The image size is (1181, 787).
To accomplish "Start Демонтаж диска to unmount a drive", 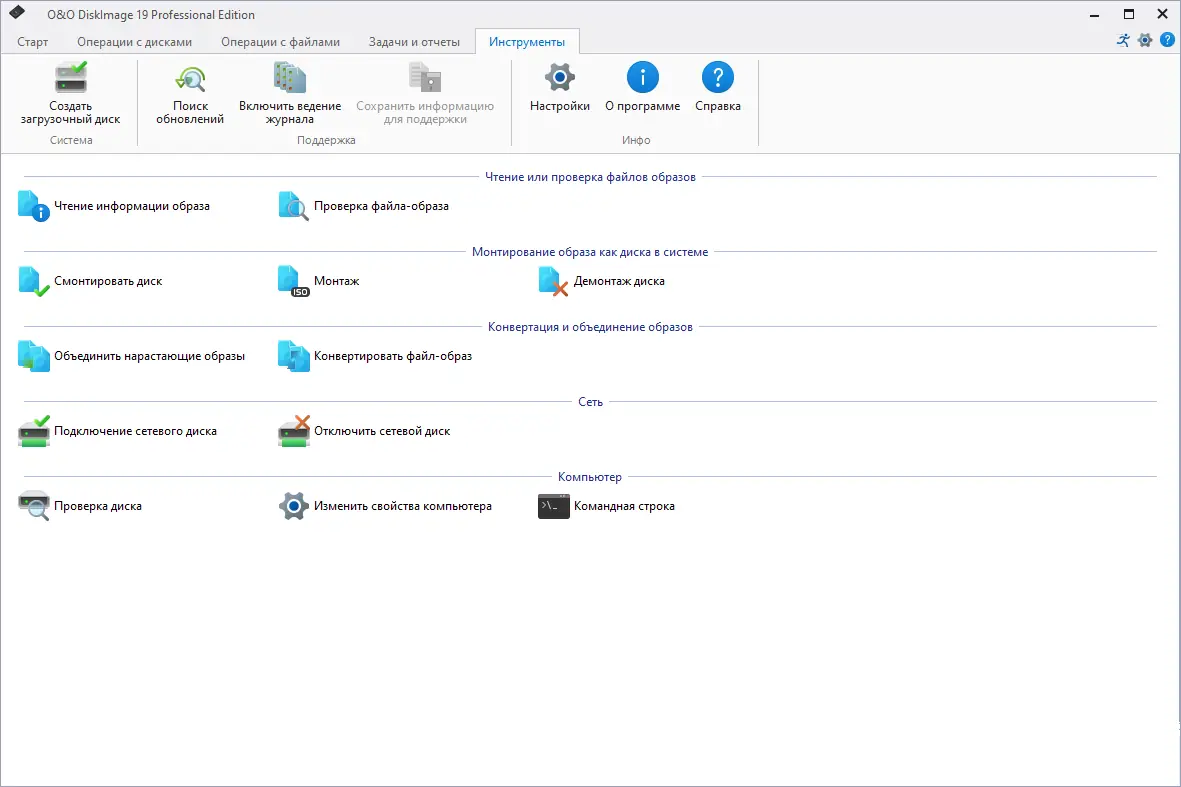I will 617,281.
